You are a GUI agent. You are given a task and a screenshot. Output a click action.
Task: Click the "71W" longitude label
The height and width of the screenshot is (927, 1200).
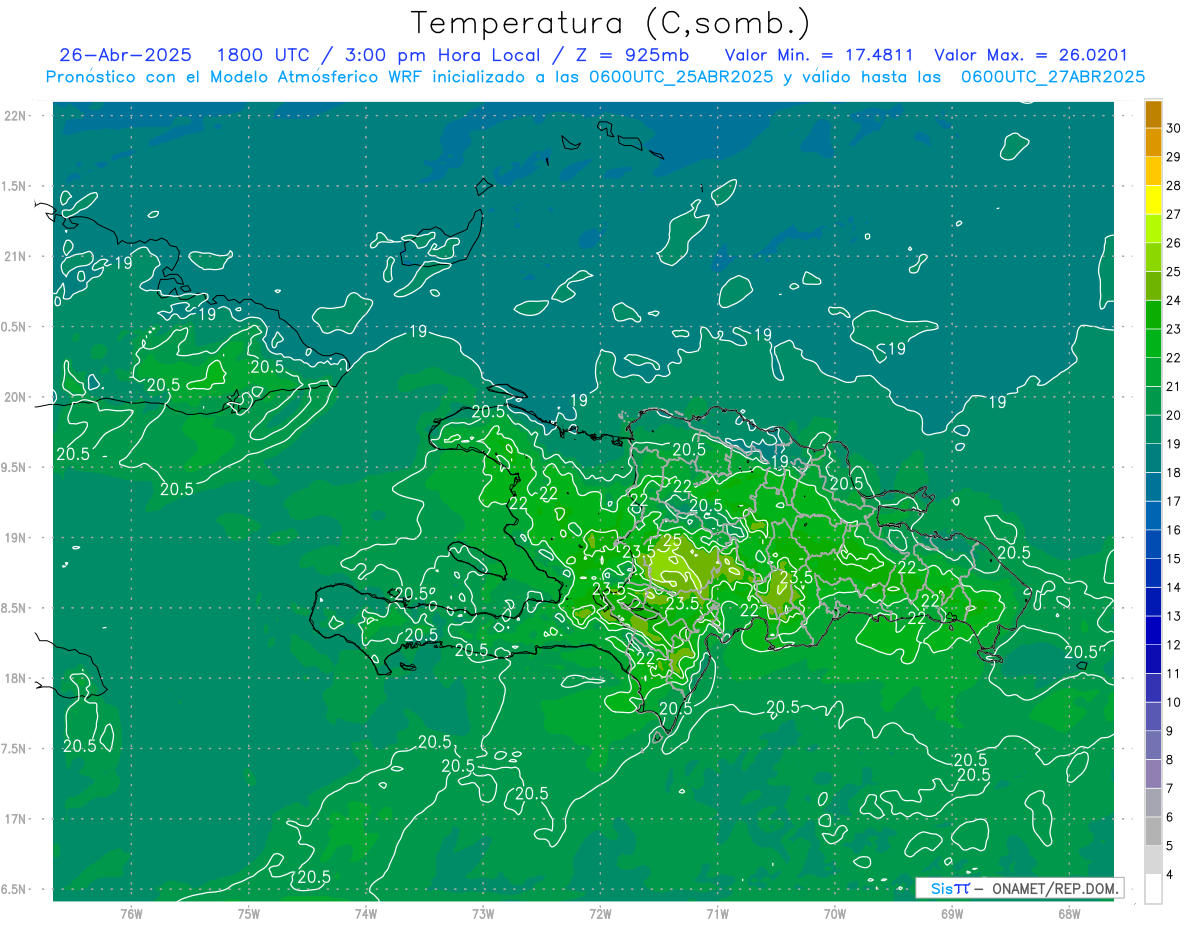717,914
